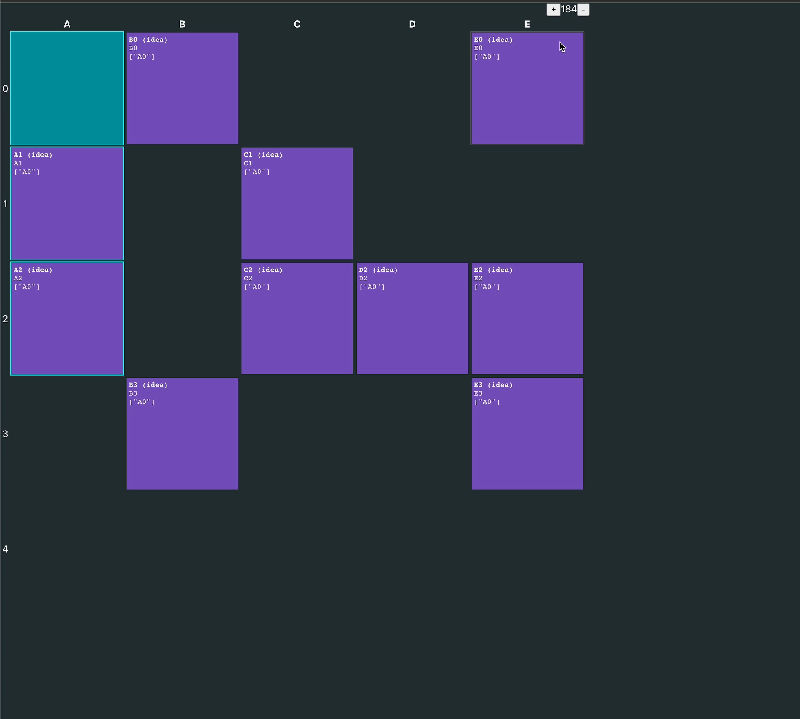The image size is (800, 719).
Task: Open the E3 idea card
Action: pyautogui.click(x=527, y=433)
